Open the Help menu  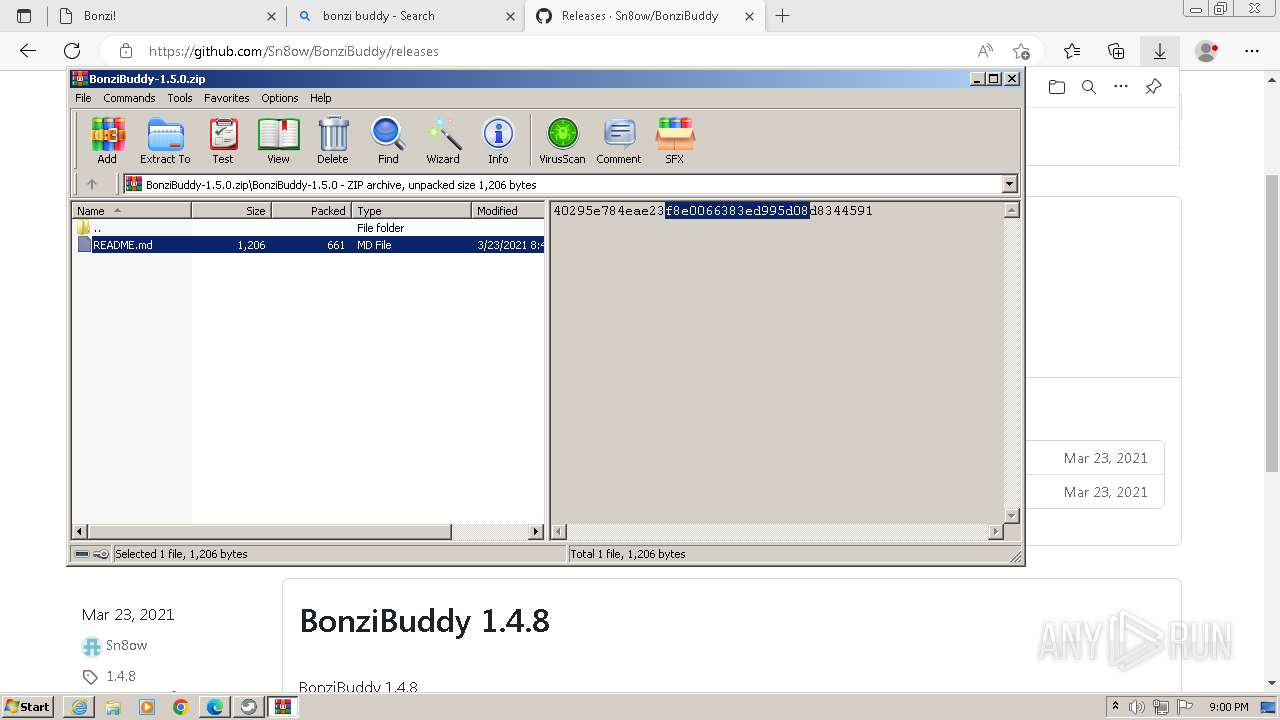tap(320, 98)
